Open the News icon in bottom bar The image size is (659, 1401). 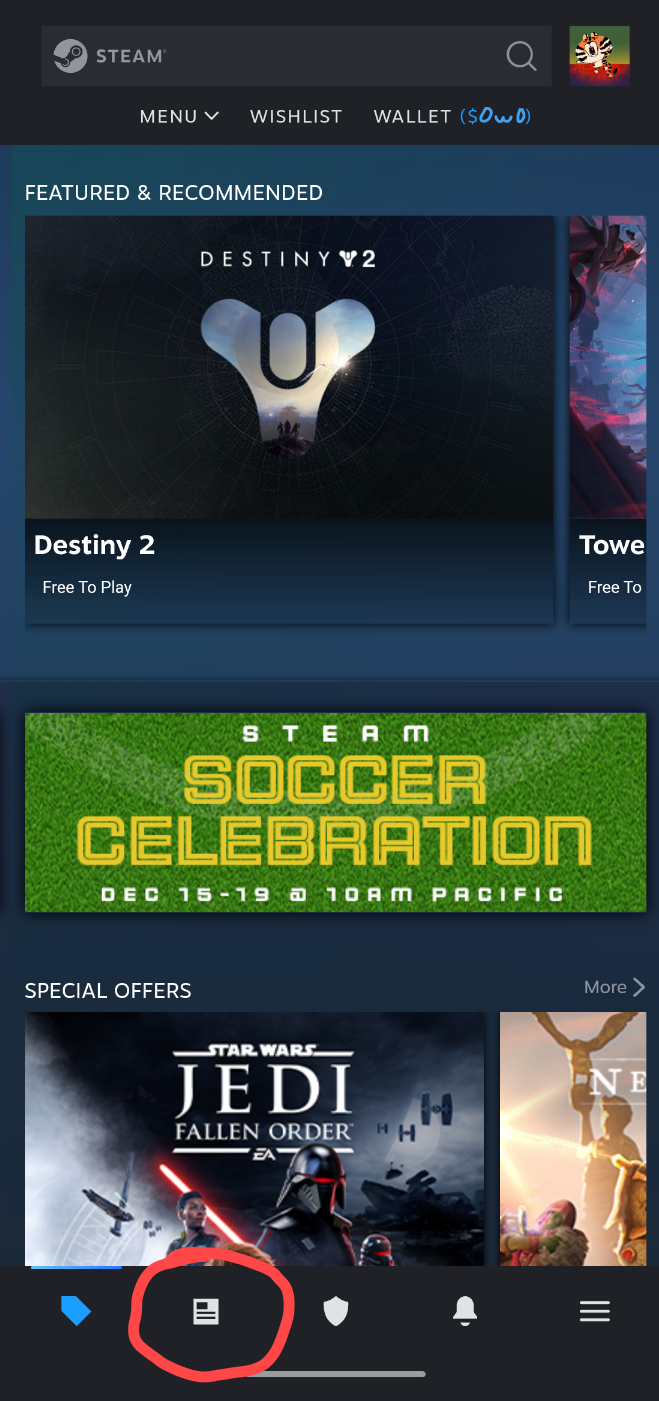[206, 1311]
